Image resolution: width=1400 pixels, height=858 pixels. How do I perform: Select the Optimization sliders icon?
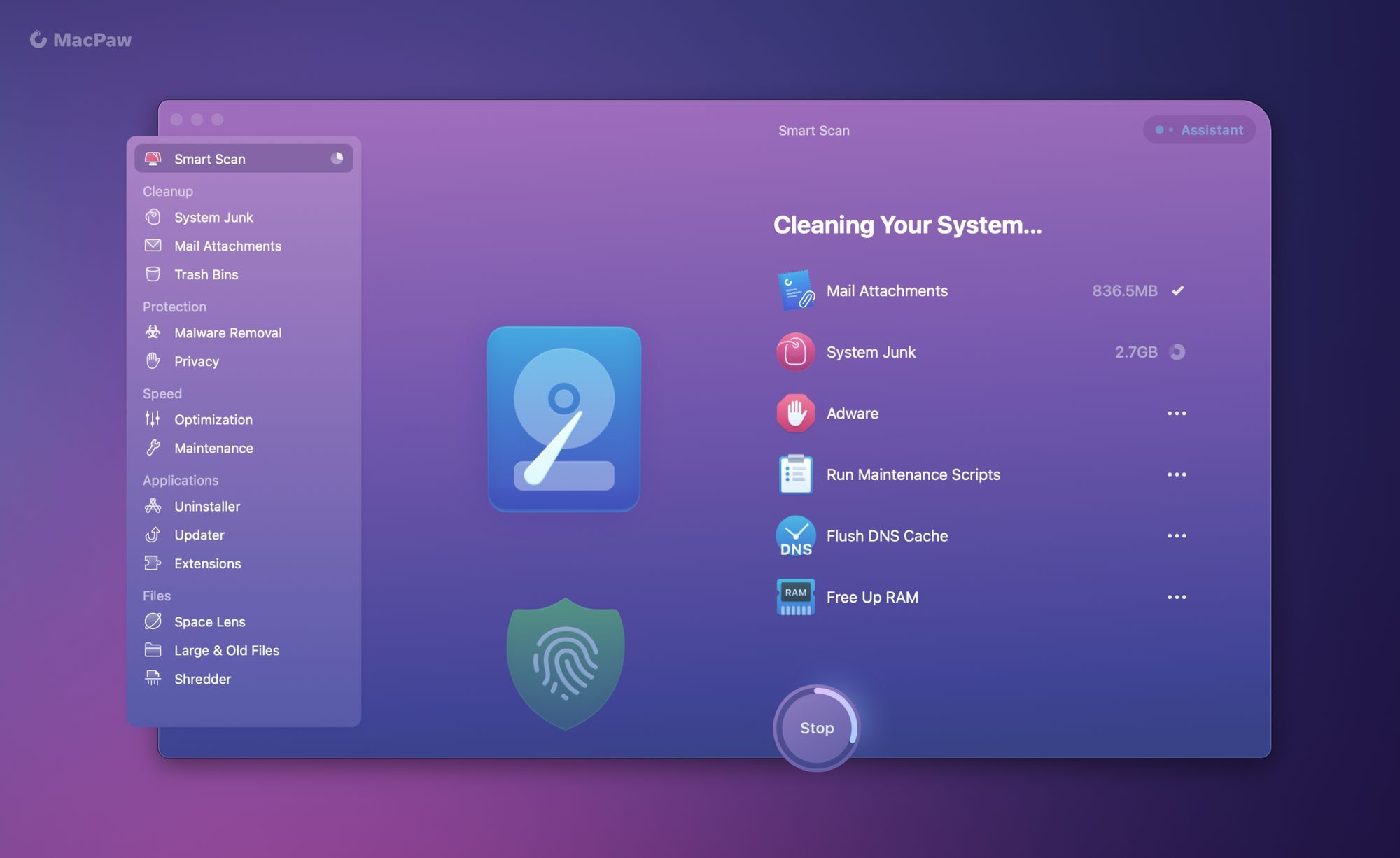pyautogui.click(x=153, y=419)
